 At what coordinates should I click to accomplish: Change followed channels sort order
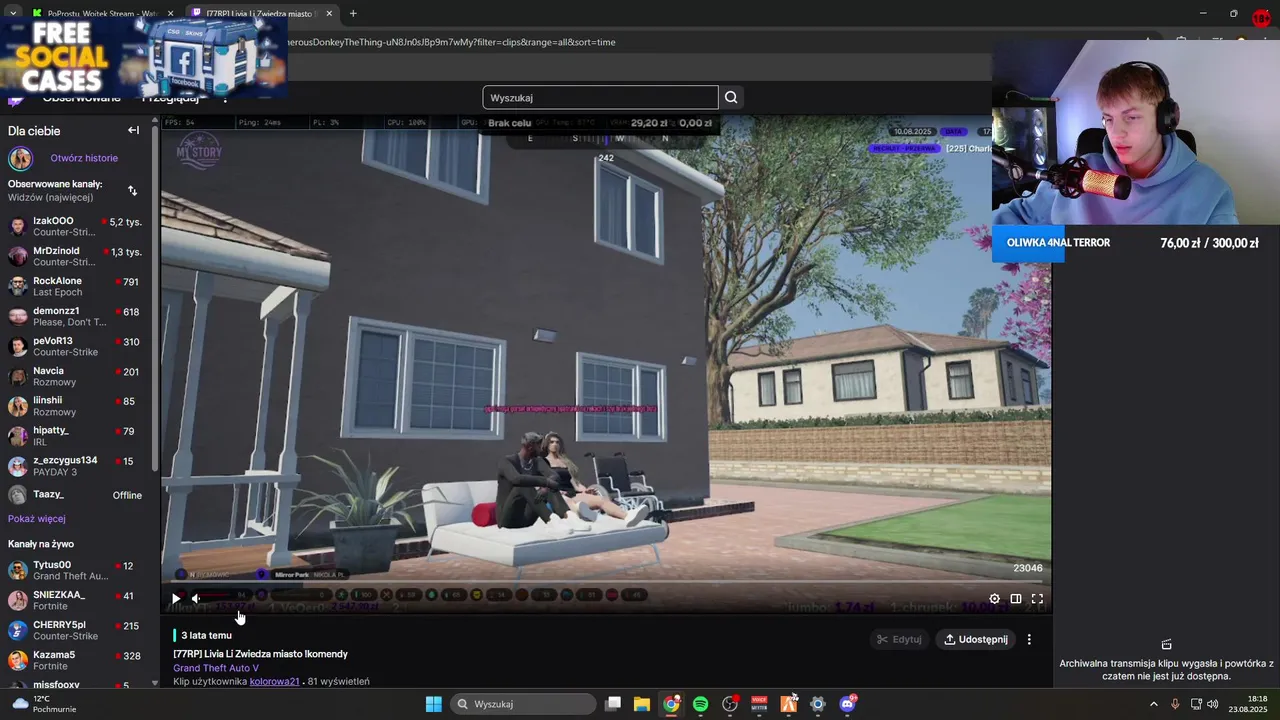click(x=132, y=190)
